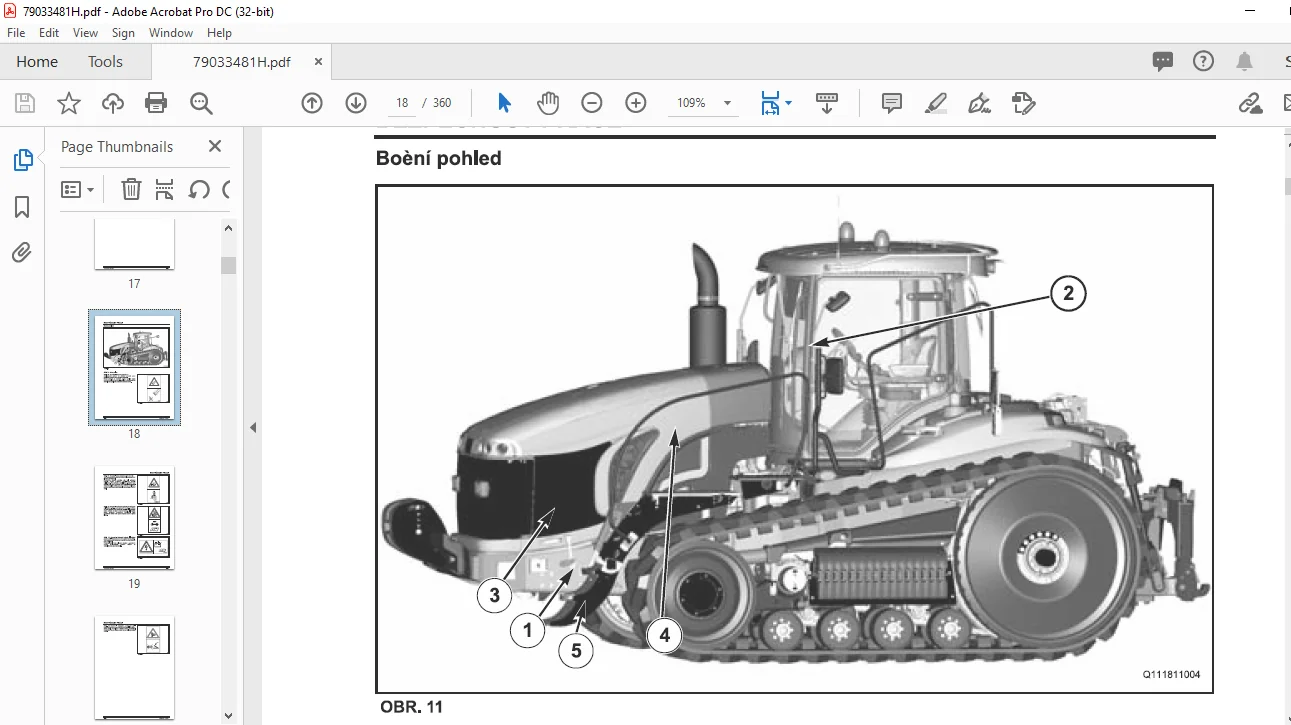Viewport: 1291px width, 725px height.
Task: Click the caption 'OBR. 11'
Action: (411, 707)
